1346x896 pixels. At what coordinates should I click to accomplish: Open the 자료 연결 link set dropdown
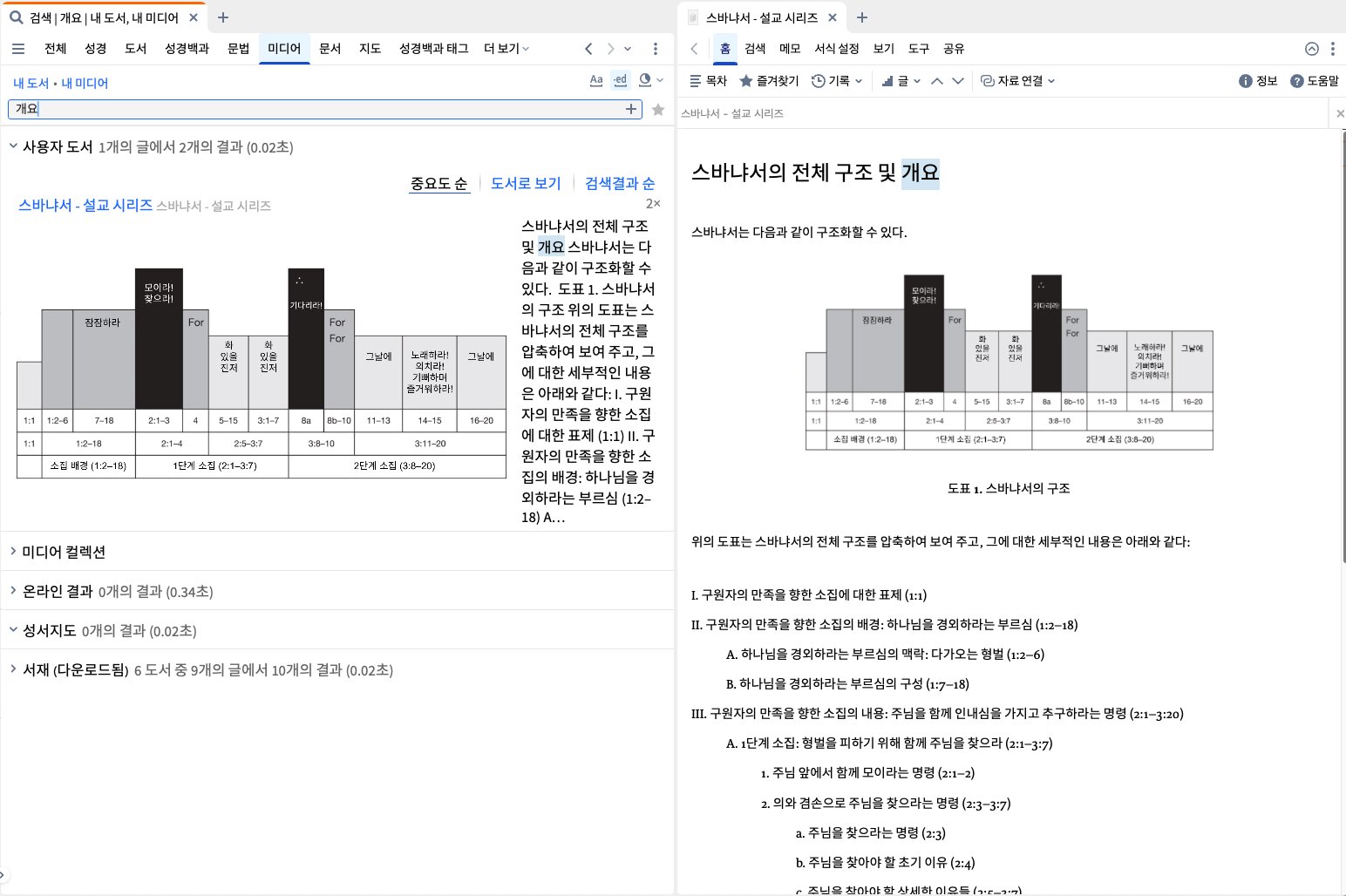coord(1017,80)
